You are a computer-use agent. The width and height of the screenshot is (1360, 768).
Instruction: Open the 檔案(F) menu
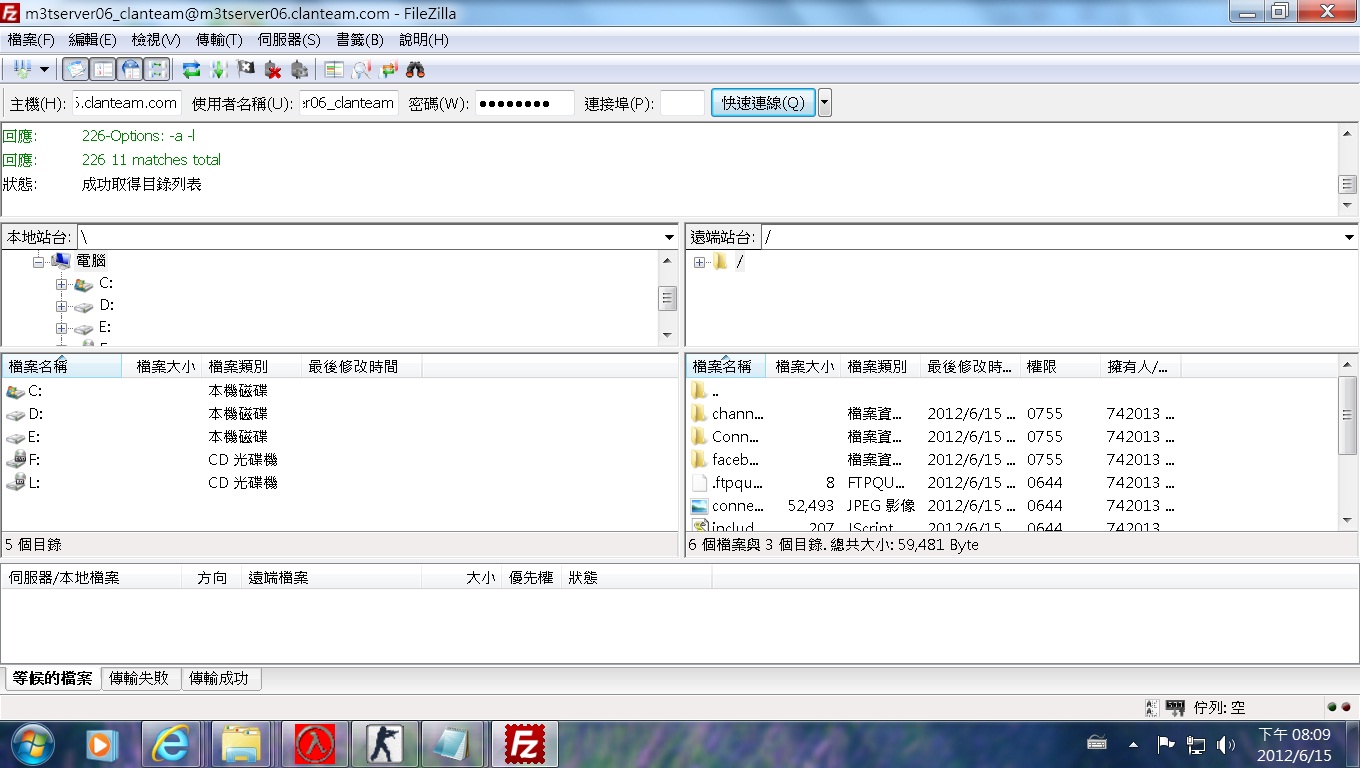point(31,40)
